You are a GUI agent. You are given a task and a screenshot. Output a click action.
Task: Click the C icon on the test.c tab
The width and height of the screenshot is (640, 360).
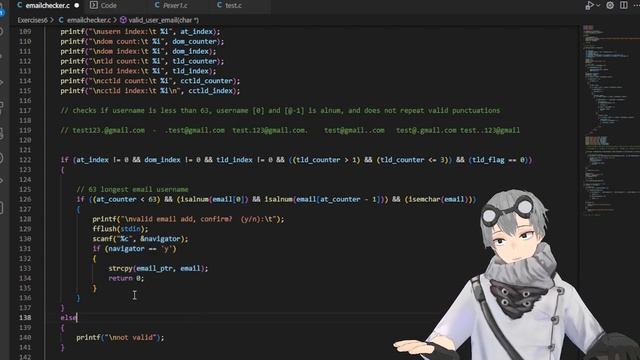click(219, 5)
